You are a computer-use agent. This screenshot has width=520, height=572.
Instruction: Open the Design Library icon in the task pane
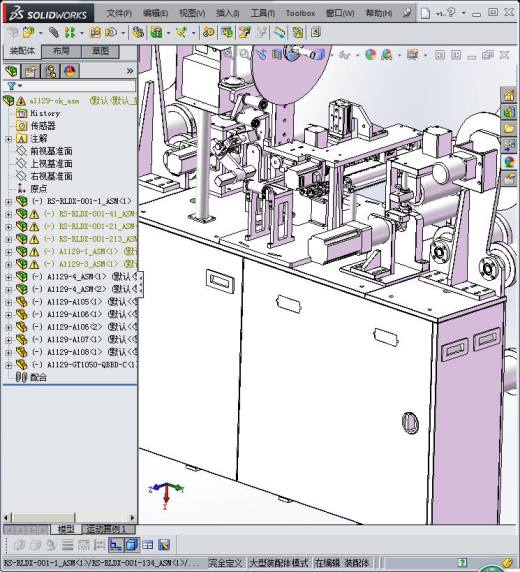(x=509, y=112)
